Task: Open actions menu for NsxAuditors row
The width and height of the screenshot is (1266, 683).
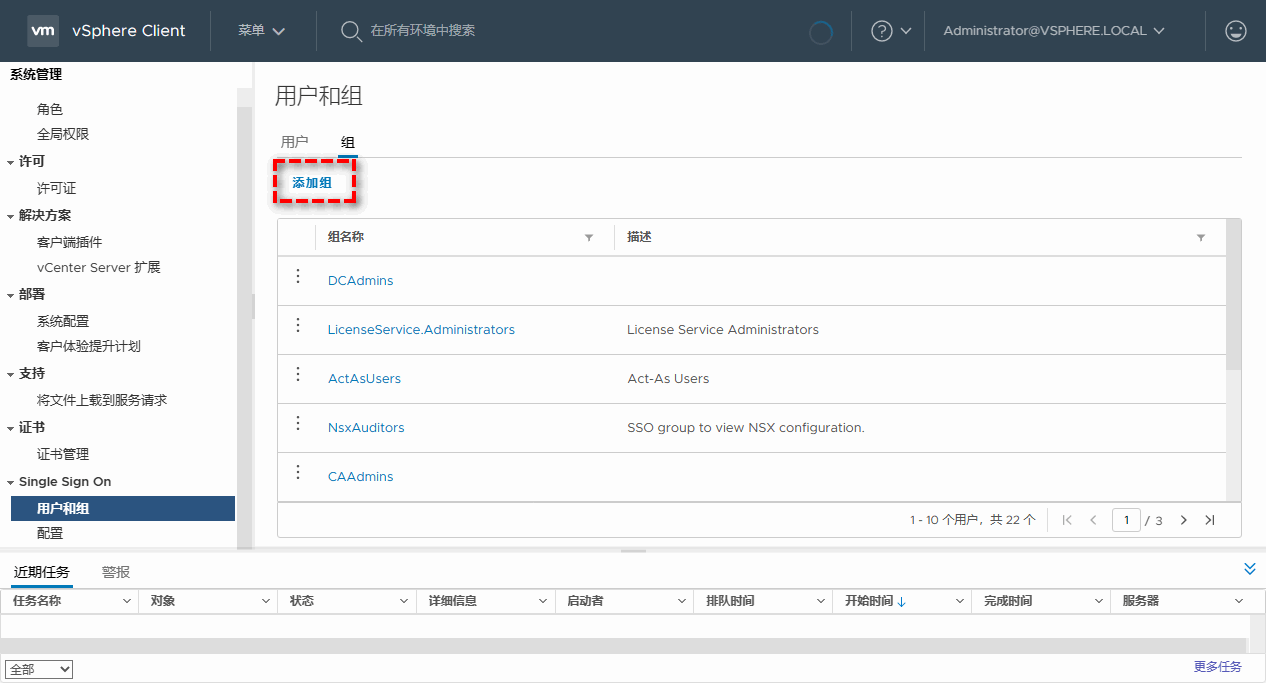Action: tap(297, 424)
